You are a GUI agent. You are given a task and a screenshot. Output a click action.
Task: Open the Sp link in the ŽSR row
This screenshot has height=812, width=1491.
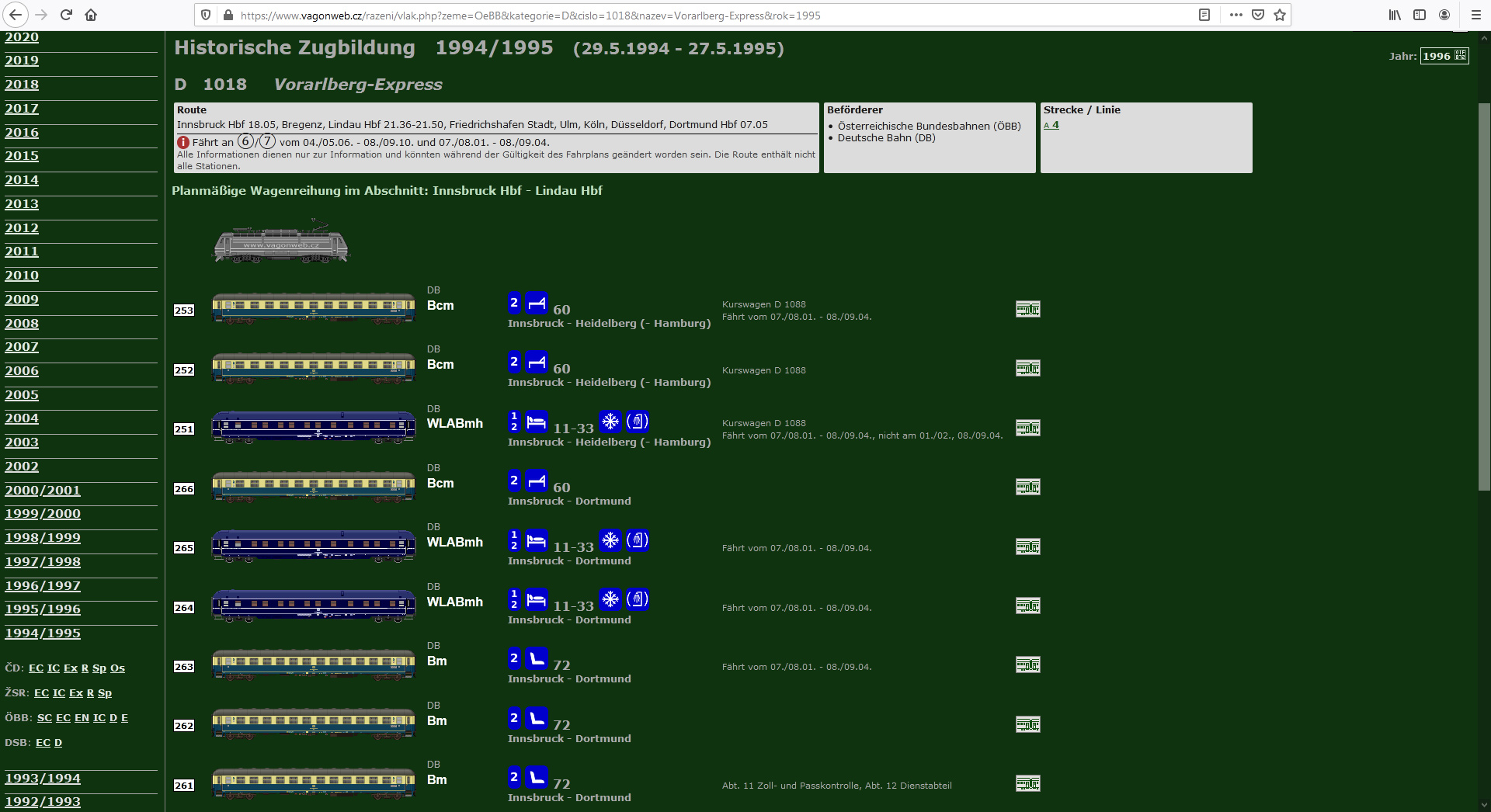[x=105, y=693]
